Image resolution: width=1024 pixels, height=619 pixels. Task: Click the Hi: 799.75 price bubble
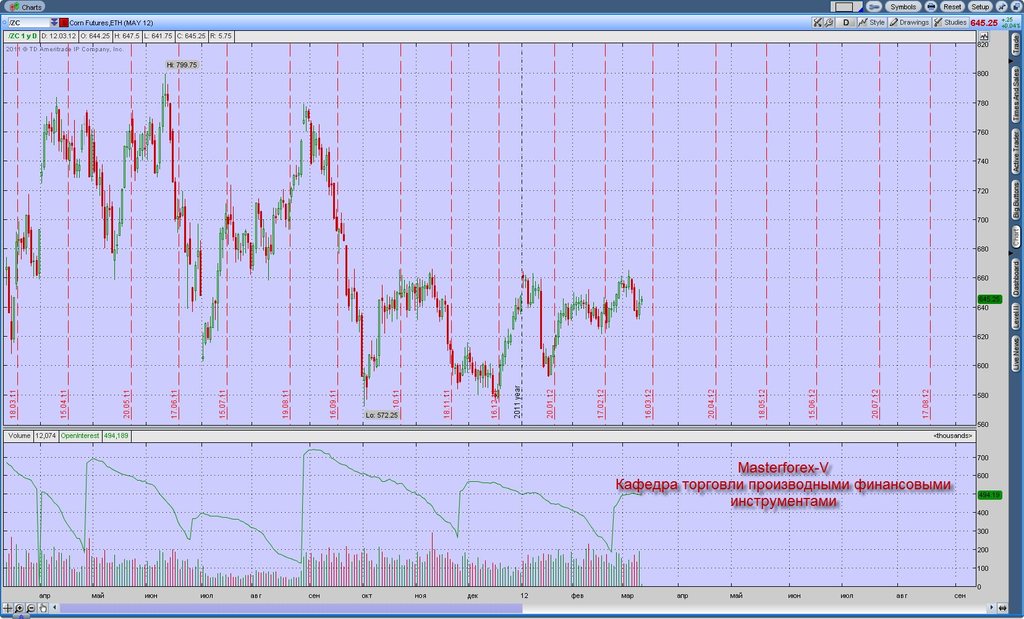(182, 65)
